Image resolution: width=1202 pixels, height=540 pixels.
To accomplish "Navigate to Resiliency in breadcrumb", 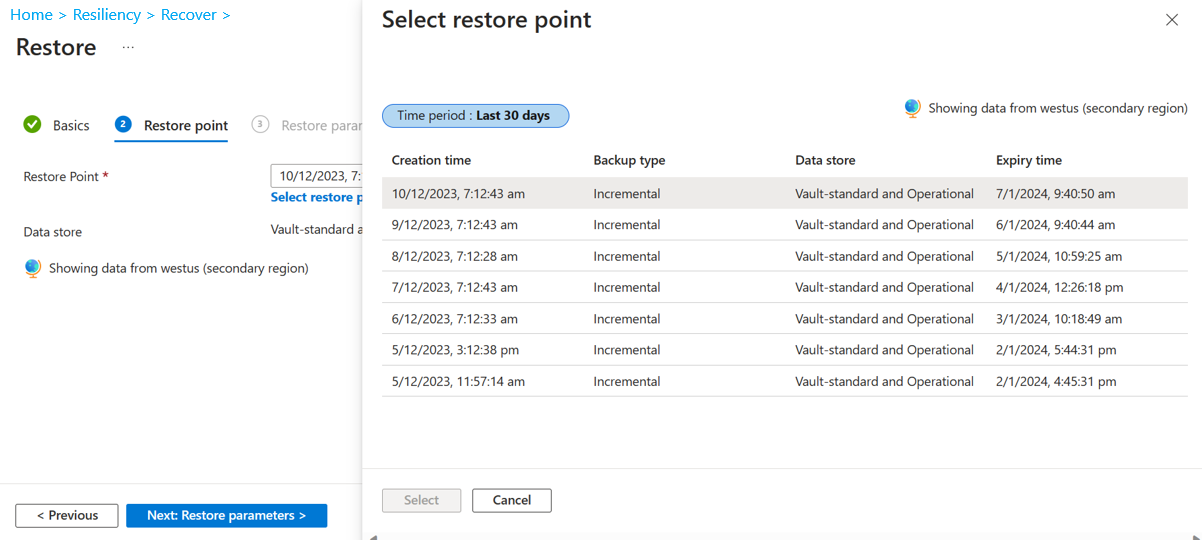I will pyautogui.click(x=106, y=15).
